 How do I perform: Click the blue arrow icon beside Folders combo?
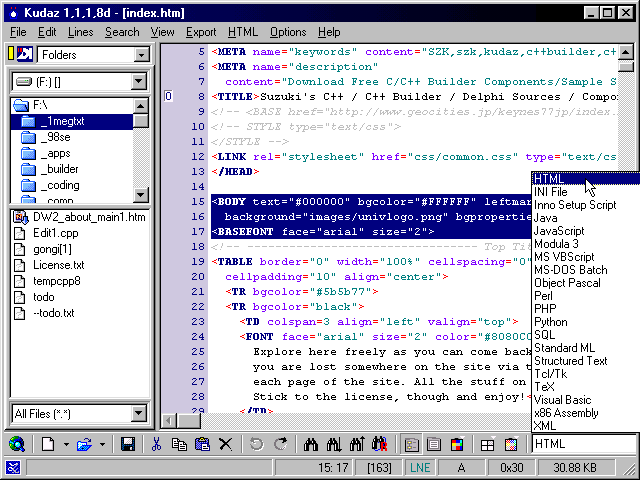(24, 54)
